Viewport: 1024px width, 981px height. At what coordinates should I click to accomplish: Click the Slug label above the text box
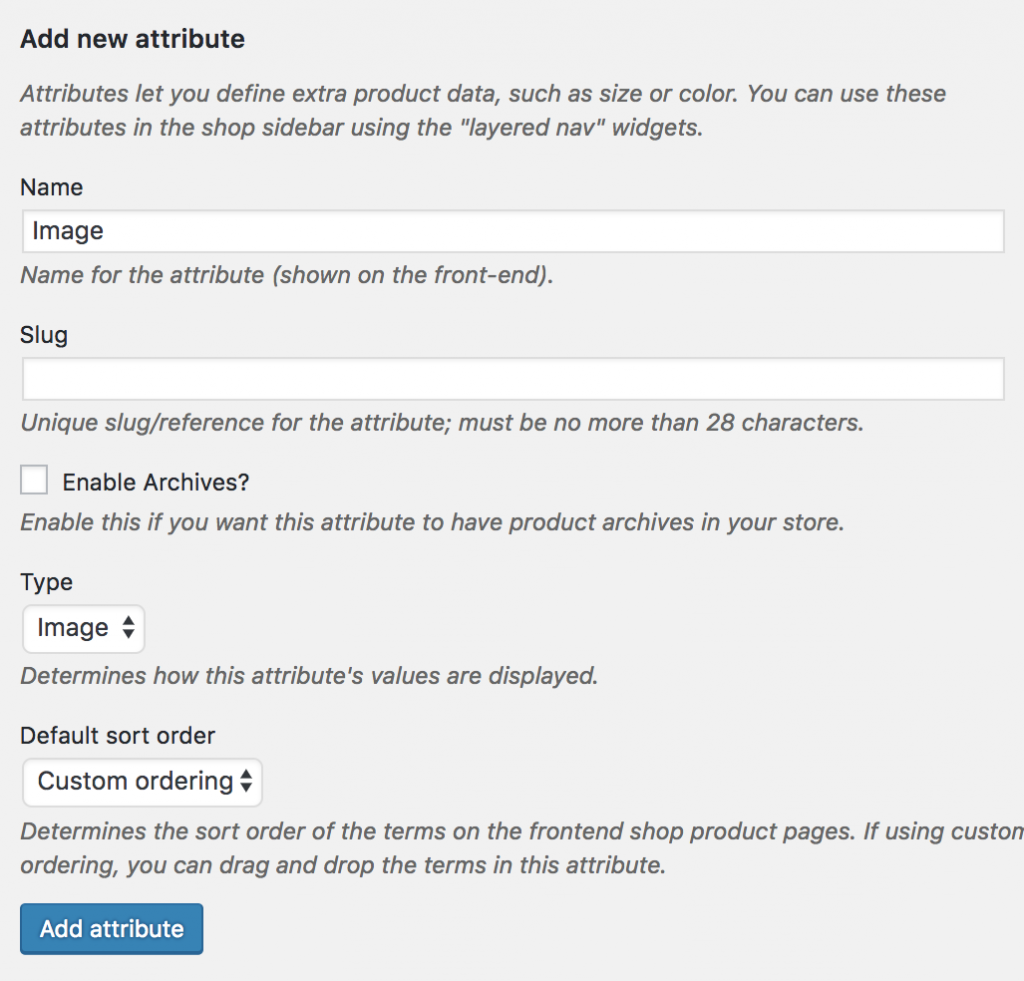click(x=44, y=335)
